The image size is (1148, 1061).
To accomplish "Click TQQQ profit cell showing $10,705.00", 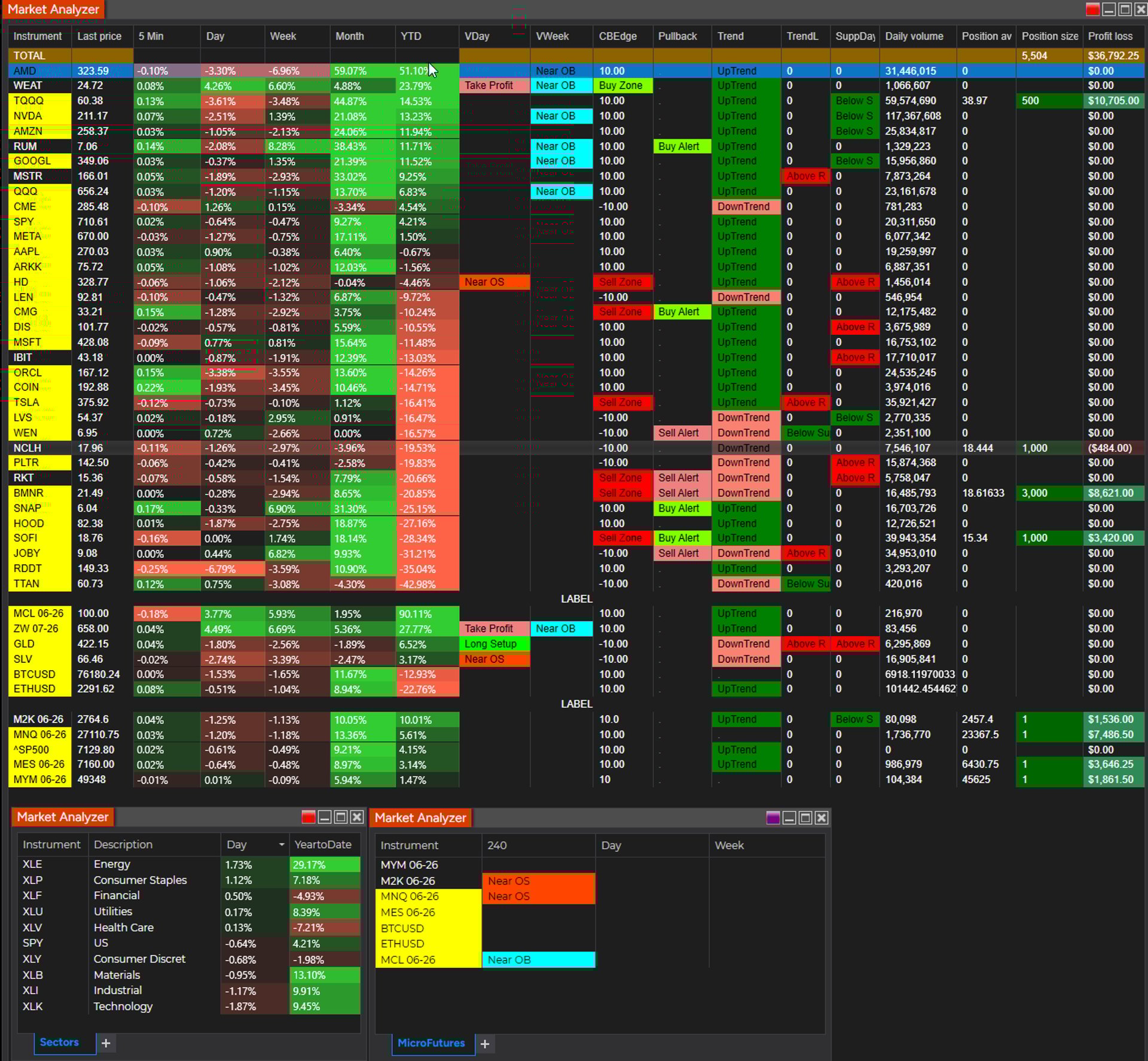I will tap(1113, 100).
